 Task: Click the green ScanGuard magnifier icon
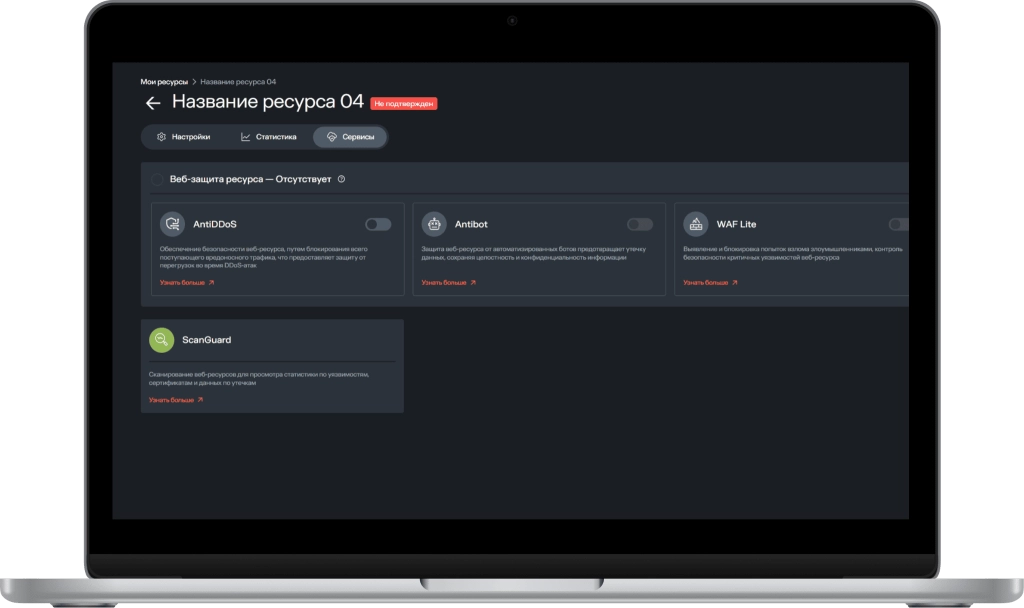(x=161, y=340)
